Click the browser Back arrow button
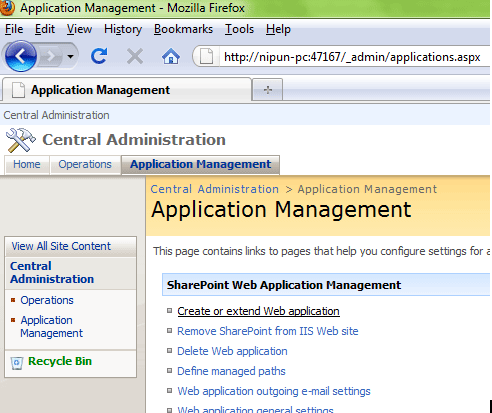The image size is (492, 413). (21, 56)
